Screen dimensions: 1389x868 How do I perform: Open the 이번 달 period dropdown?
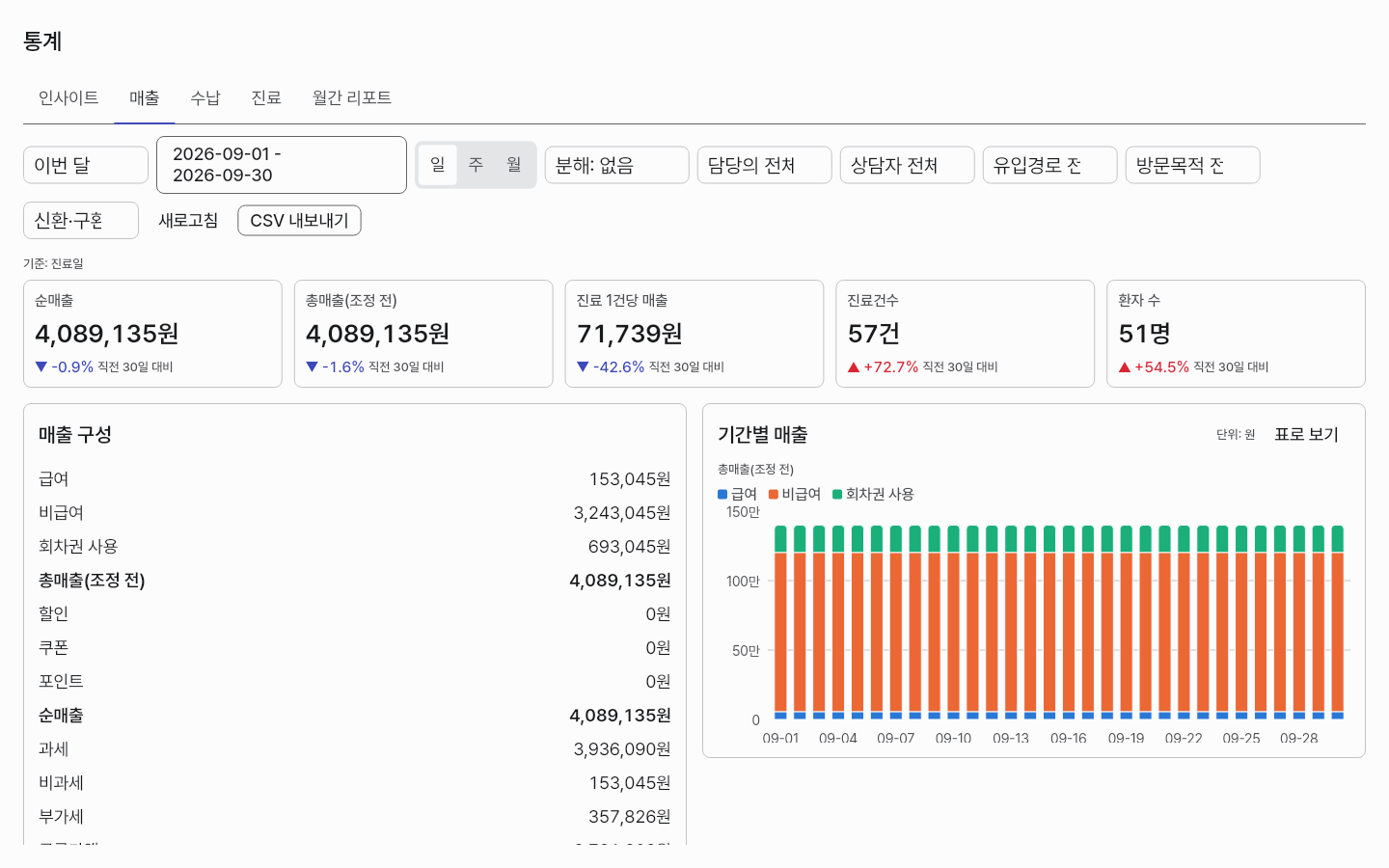pyautogui.click(x=86, y=165)
